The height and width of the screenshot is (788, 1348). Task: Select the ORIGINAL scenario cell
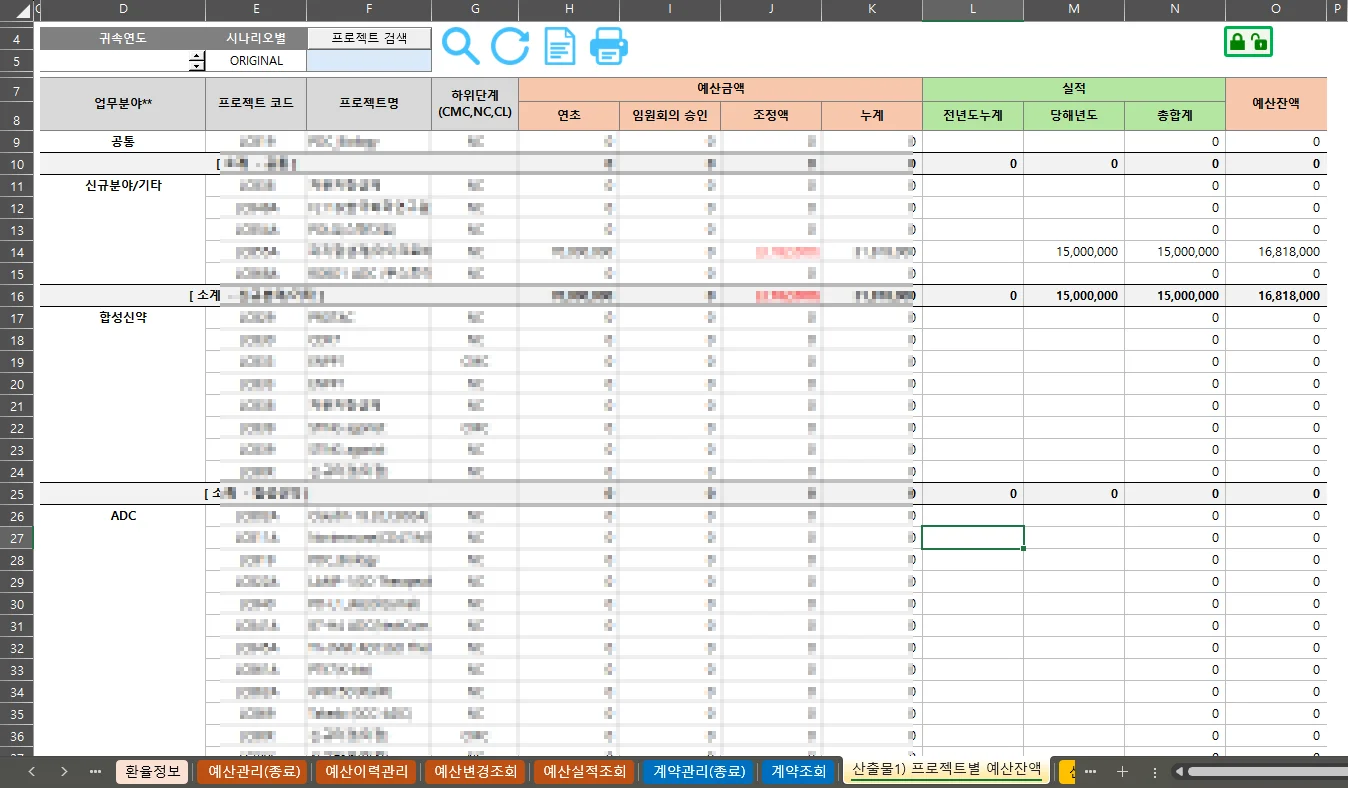pyautogui.click(x=256, y=61)
